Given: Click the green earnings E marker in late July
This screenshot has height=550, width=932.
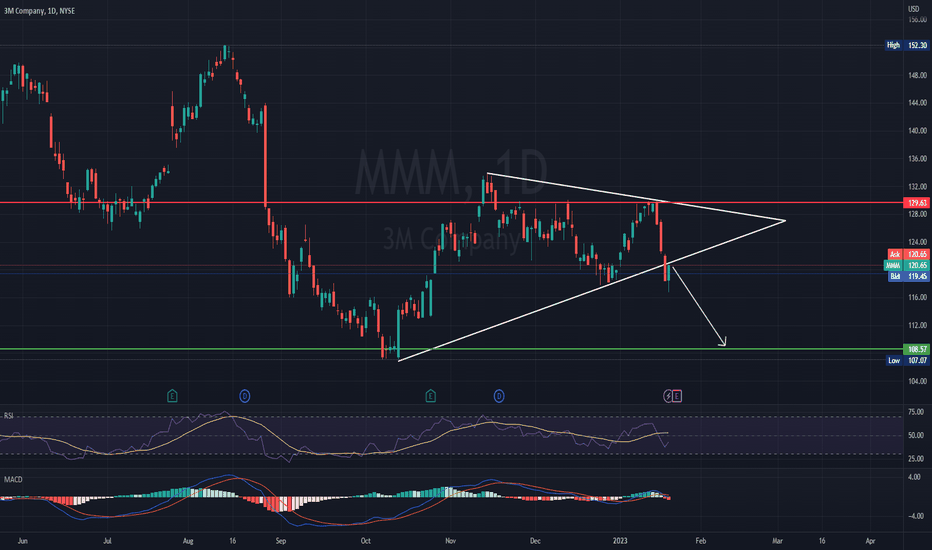Looking at the screenshot, I should 172,396.
